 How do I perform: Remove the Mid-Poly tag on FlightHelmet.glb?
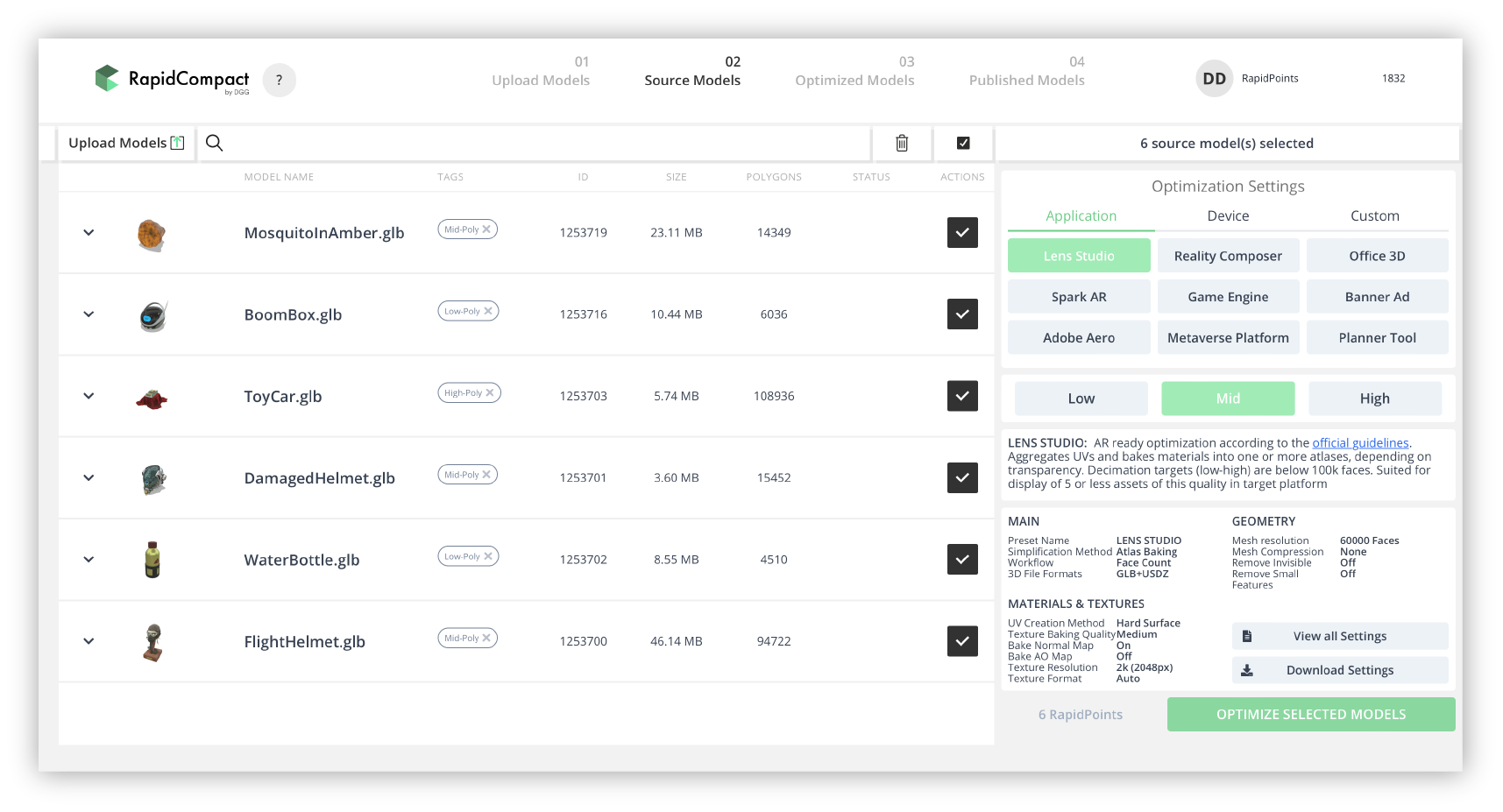click(x=486, y=638)
